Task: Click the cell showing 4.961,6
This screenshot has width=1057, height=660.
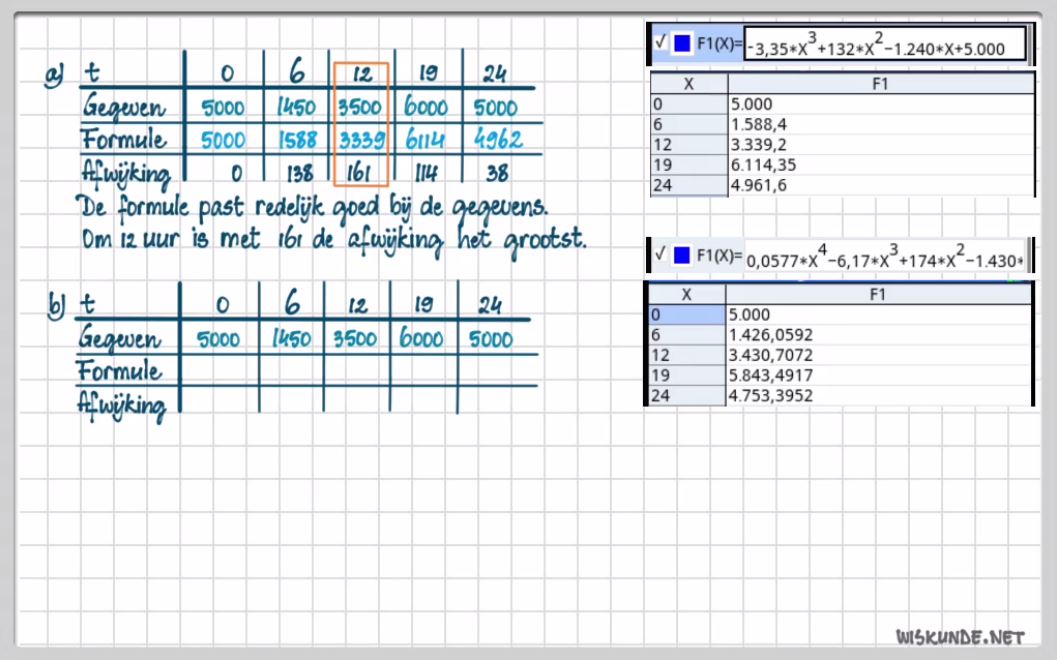Action: pos(880,185)
